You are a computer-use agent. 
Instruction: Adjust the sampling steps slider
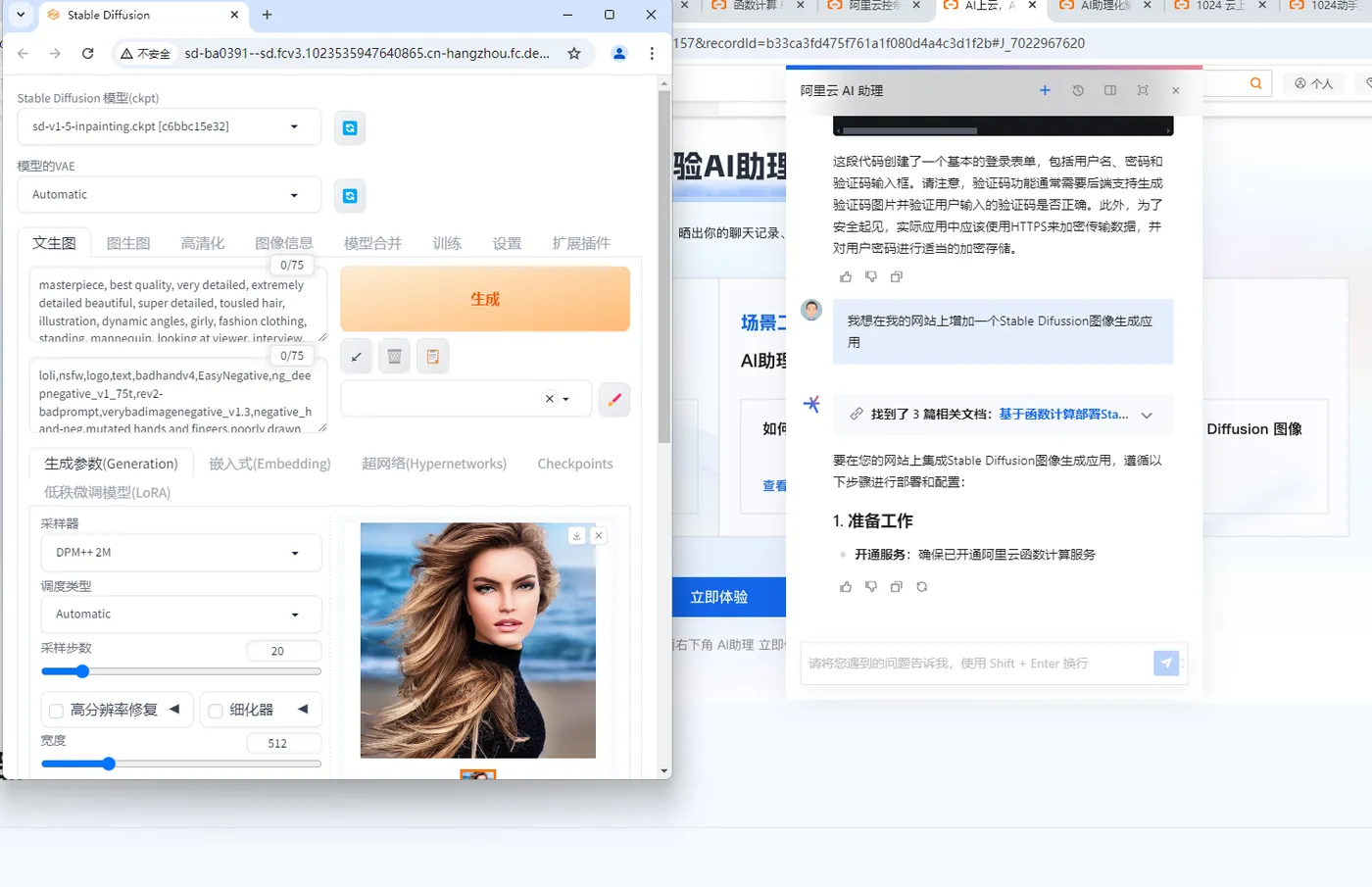pos(181,671)
